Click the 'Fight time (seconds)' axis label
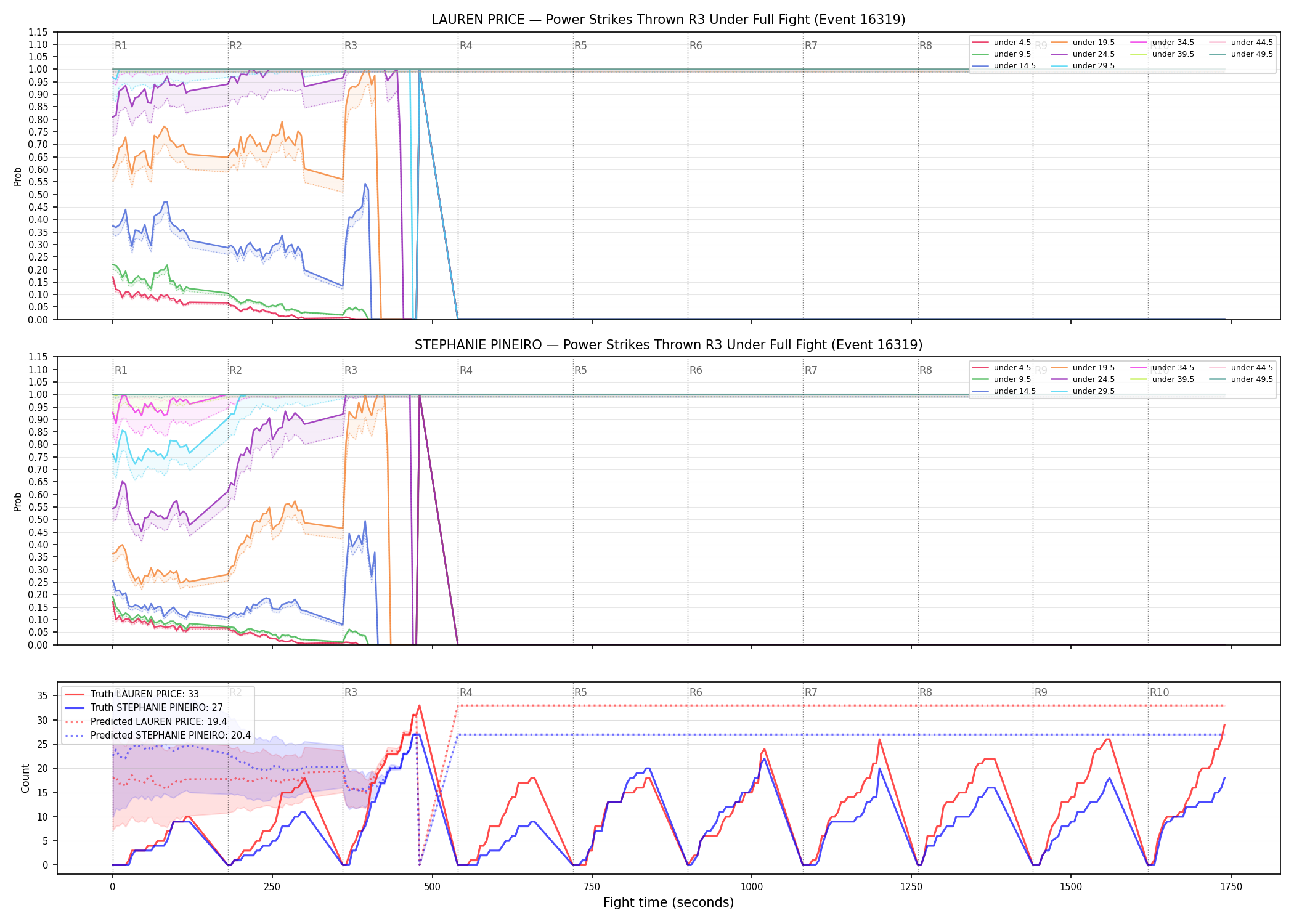The height and width of the screenshot is (924, 1294). click(668, 902)
